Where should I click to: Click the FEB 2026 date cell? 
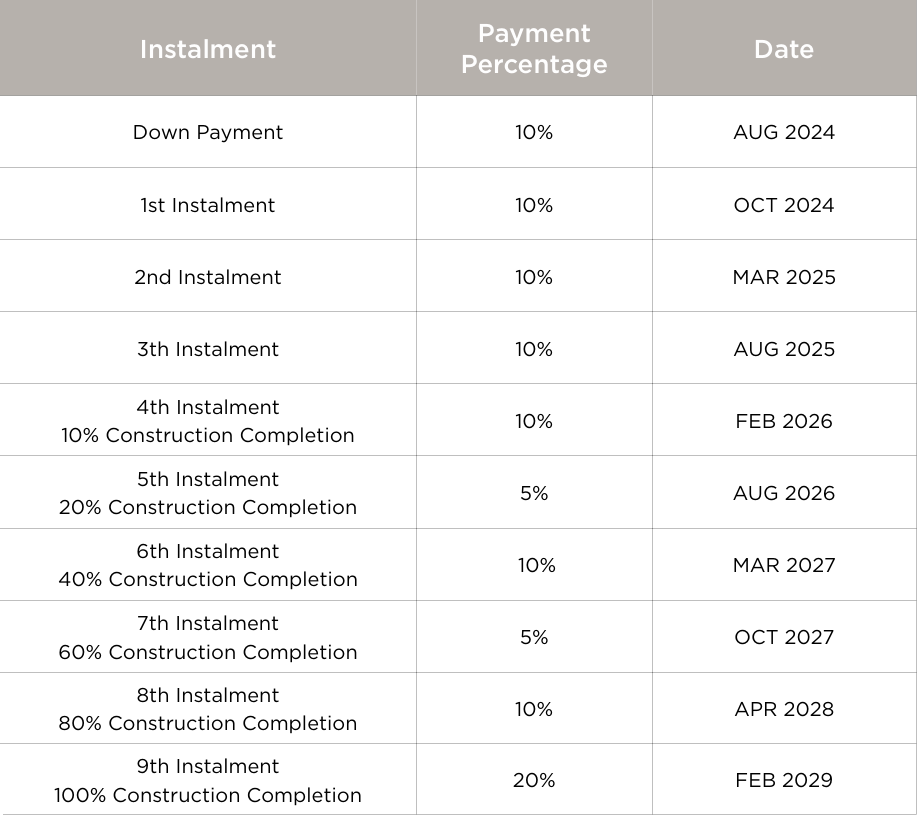pos(784,421)
